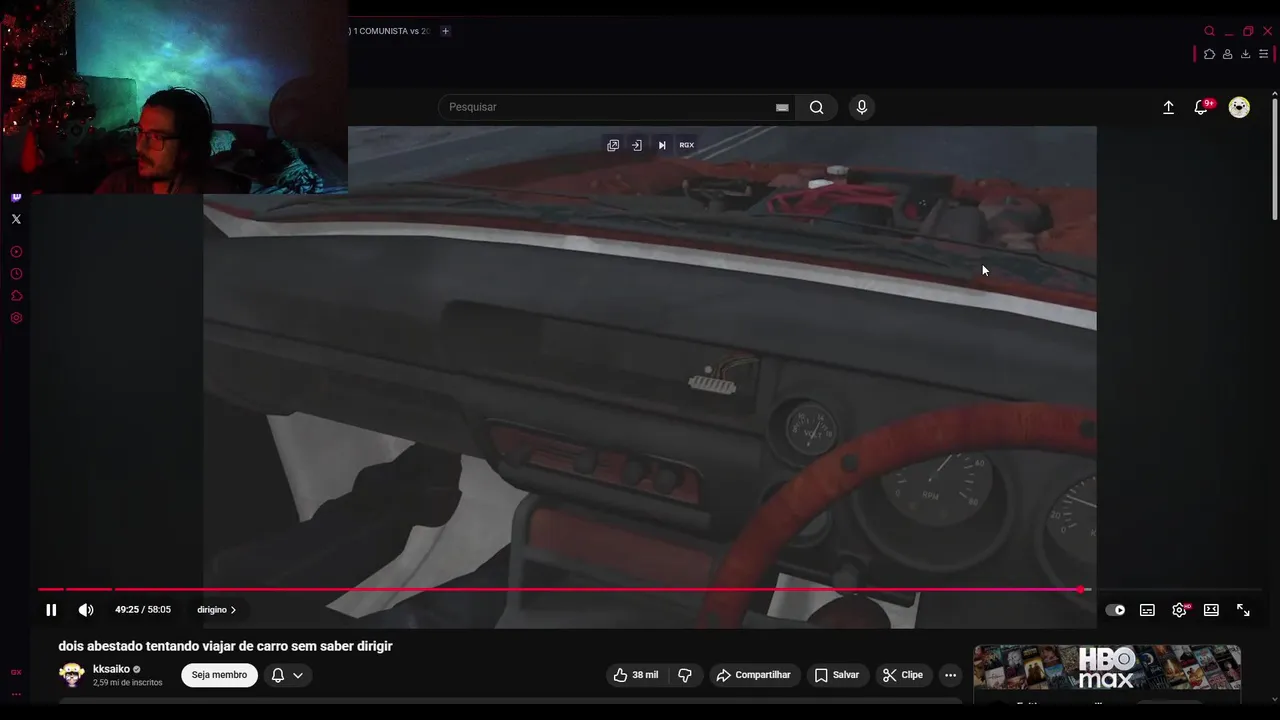Click the 'Seja membro' button
This screenshot has height=720, width=1280.
click(x=219, y=675)
